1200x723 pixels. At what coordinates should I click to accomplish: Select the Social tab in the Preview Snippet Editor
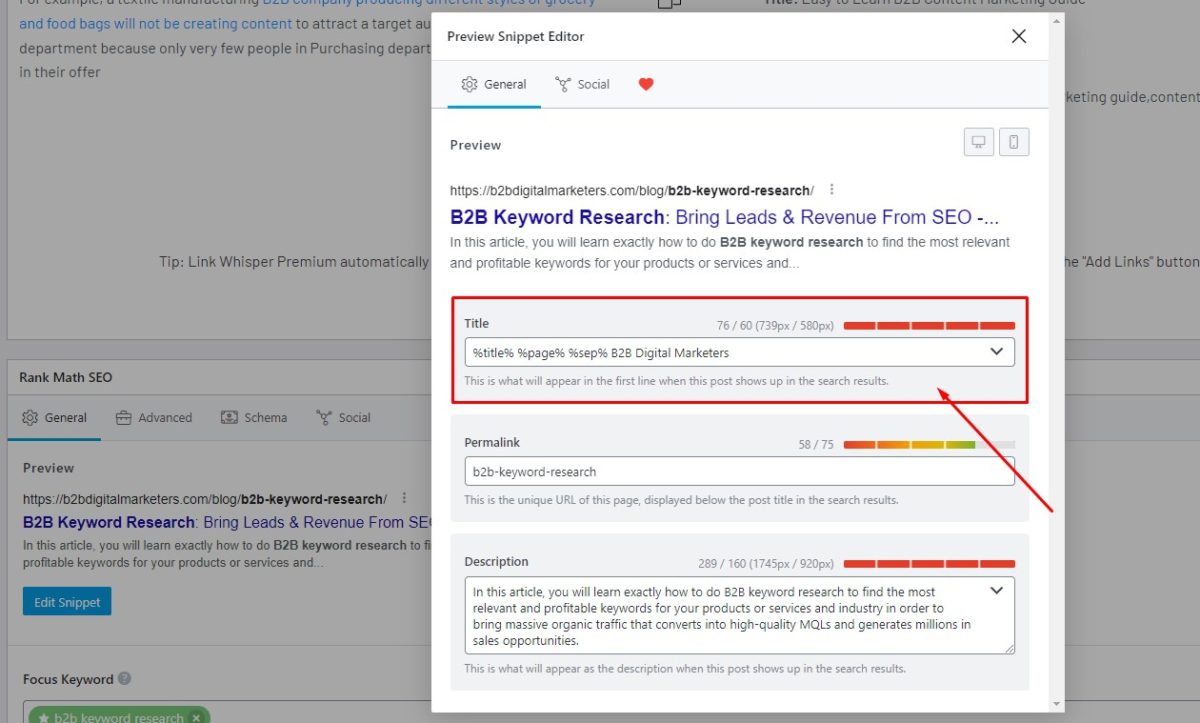[581, 84]
